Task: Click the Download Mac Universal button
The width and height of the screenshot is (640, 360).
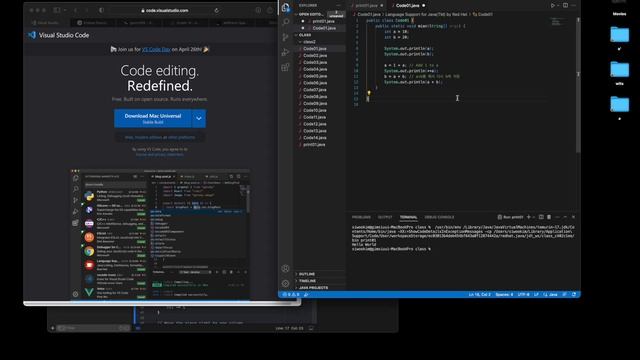Action: (x=153, y=118)
